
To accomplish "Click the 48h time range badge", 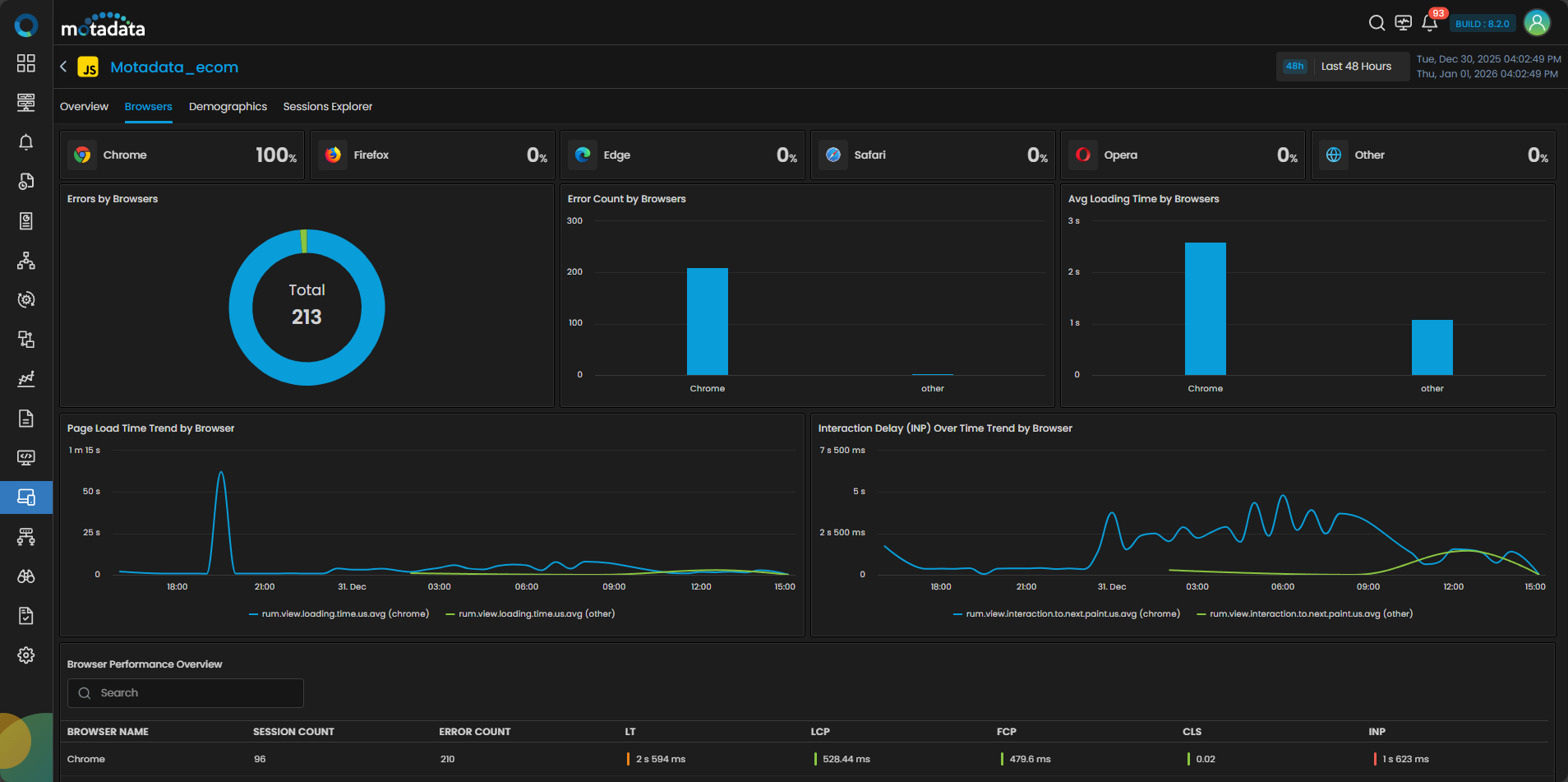I will click(x=1294, y=67).
